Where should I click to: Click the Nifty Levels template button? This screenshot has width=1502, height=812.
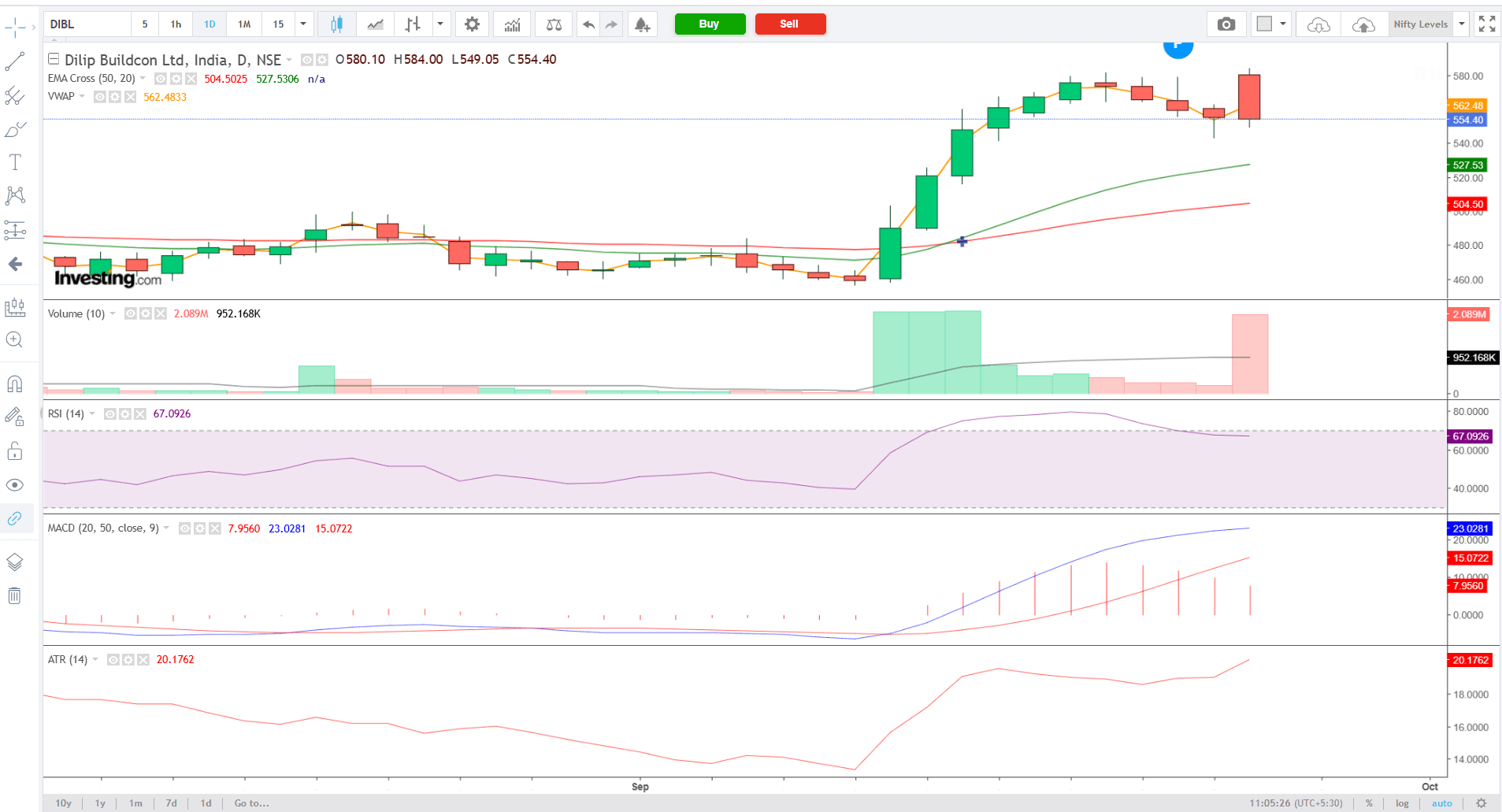click(x=1421, y=24)
